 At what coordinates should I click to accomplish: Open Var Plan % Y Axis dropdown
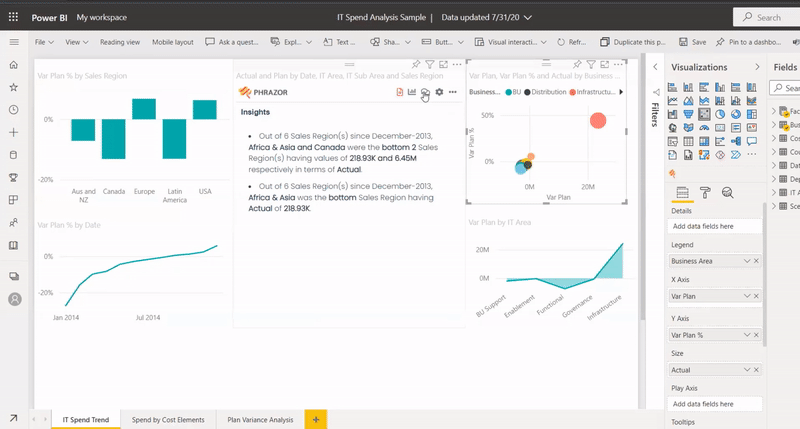746,335
